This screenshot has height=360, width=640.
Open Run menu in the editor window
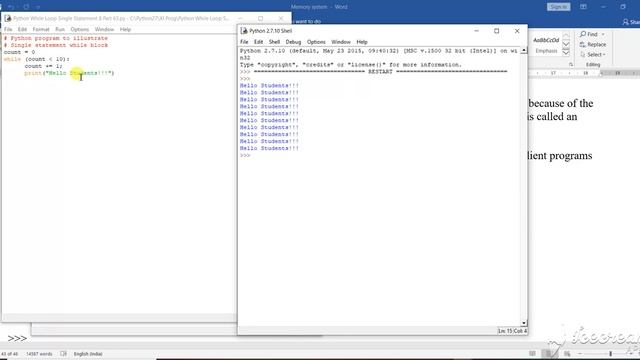[60, 29]
